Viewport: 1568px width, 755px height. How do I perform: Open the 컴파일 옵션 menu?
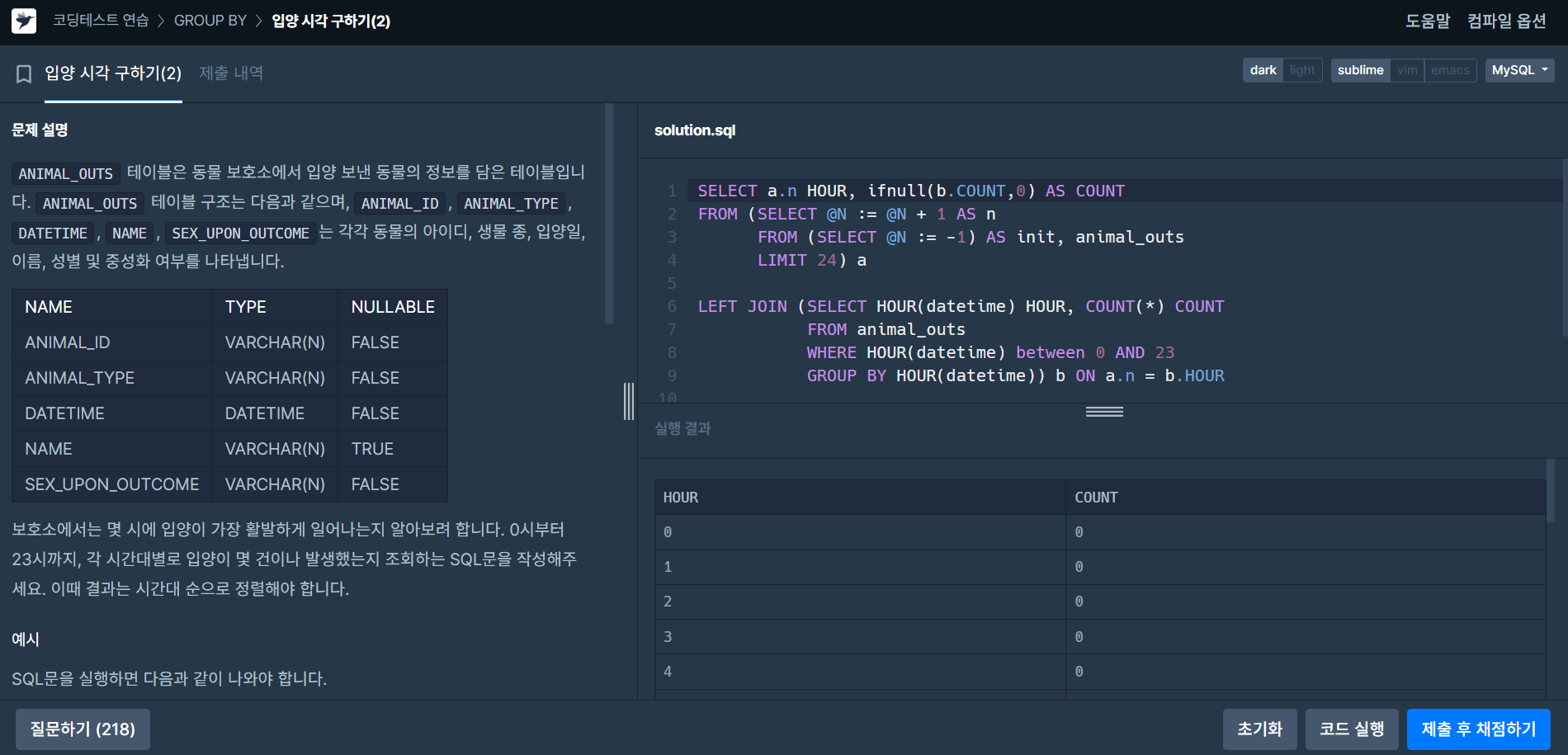click(1506, 21)
